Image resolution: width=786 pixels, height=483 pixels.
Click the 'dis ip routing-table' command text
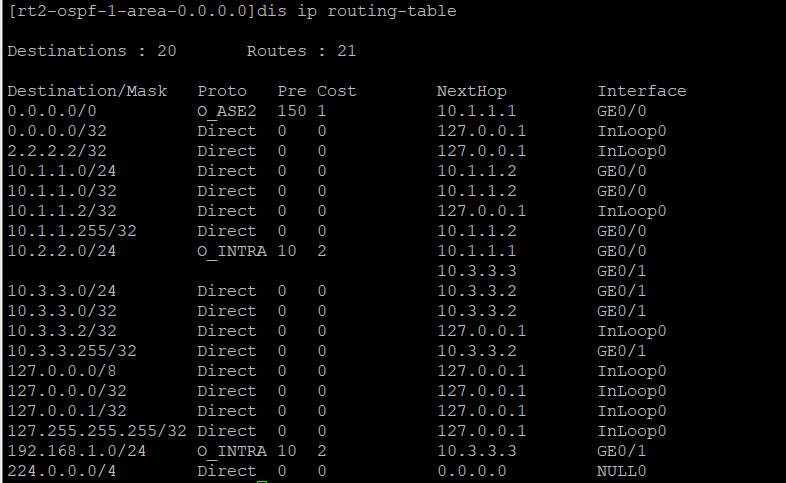click(x=356, y=11)
